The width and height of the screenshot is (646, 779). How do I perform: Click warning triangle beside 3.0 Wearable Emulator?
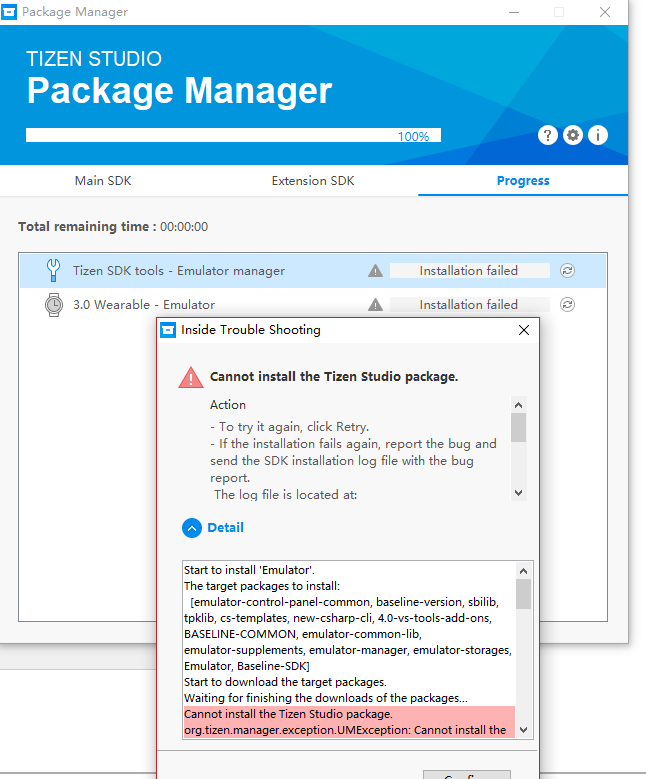(376, 305)
